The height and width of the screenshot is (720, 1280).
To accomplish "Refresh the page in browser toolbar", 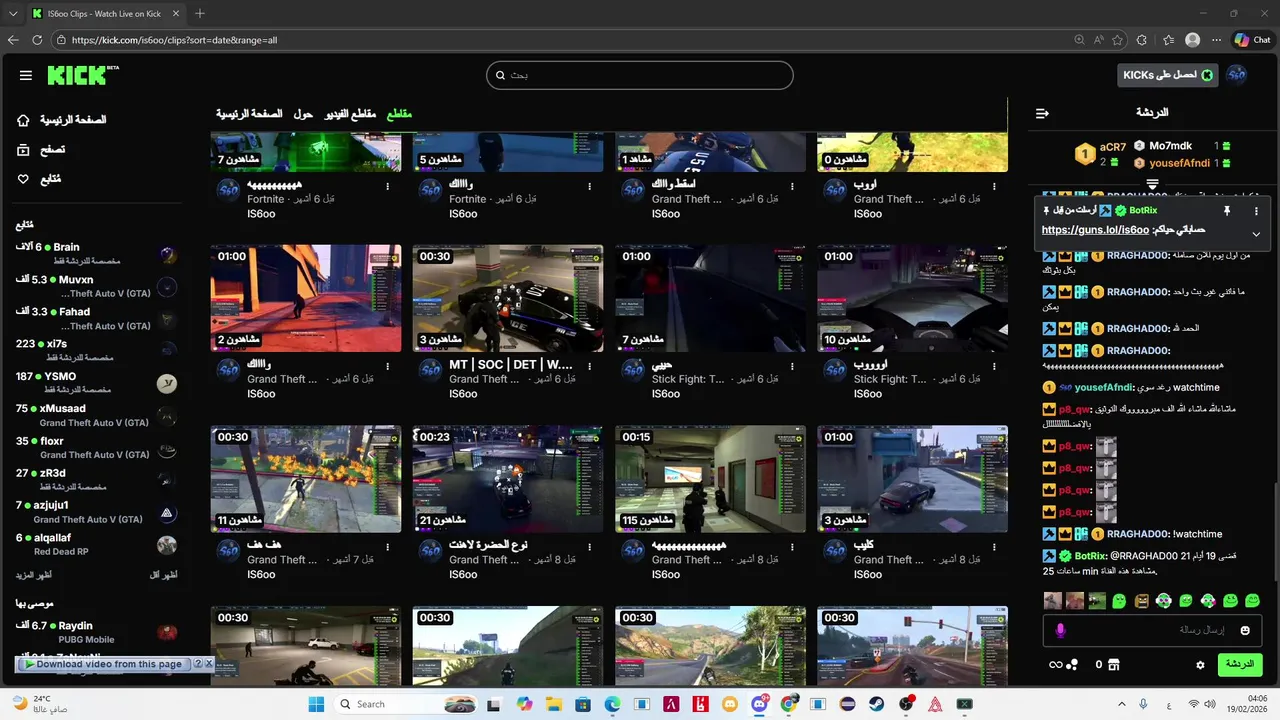I will pyautogui.click(x=37, y=40).
